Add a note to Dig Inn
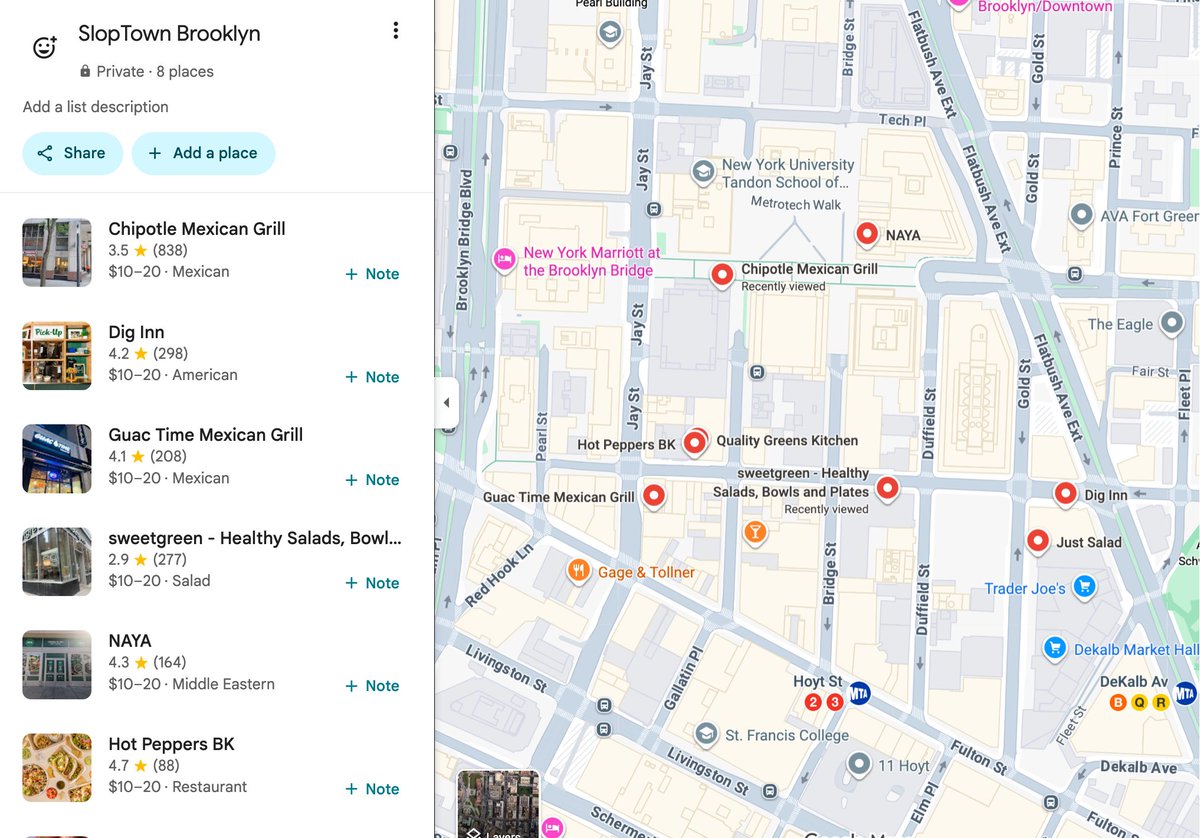The image size is (1200, 838). pos(372,377)
